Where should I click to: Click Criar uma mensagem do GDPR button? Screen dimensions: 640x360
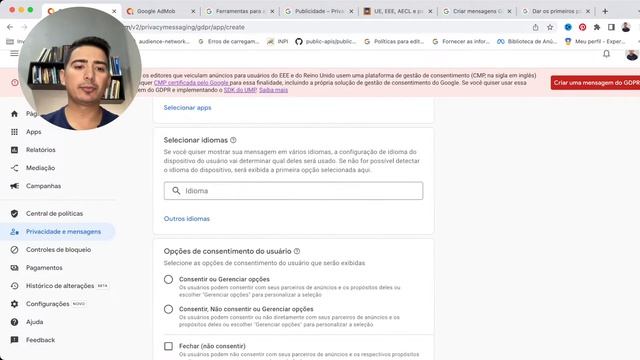click(596, 82)
